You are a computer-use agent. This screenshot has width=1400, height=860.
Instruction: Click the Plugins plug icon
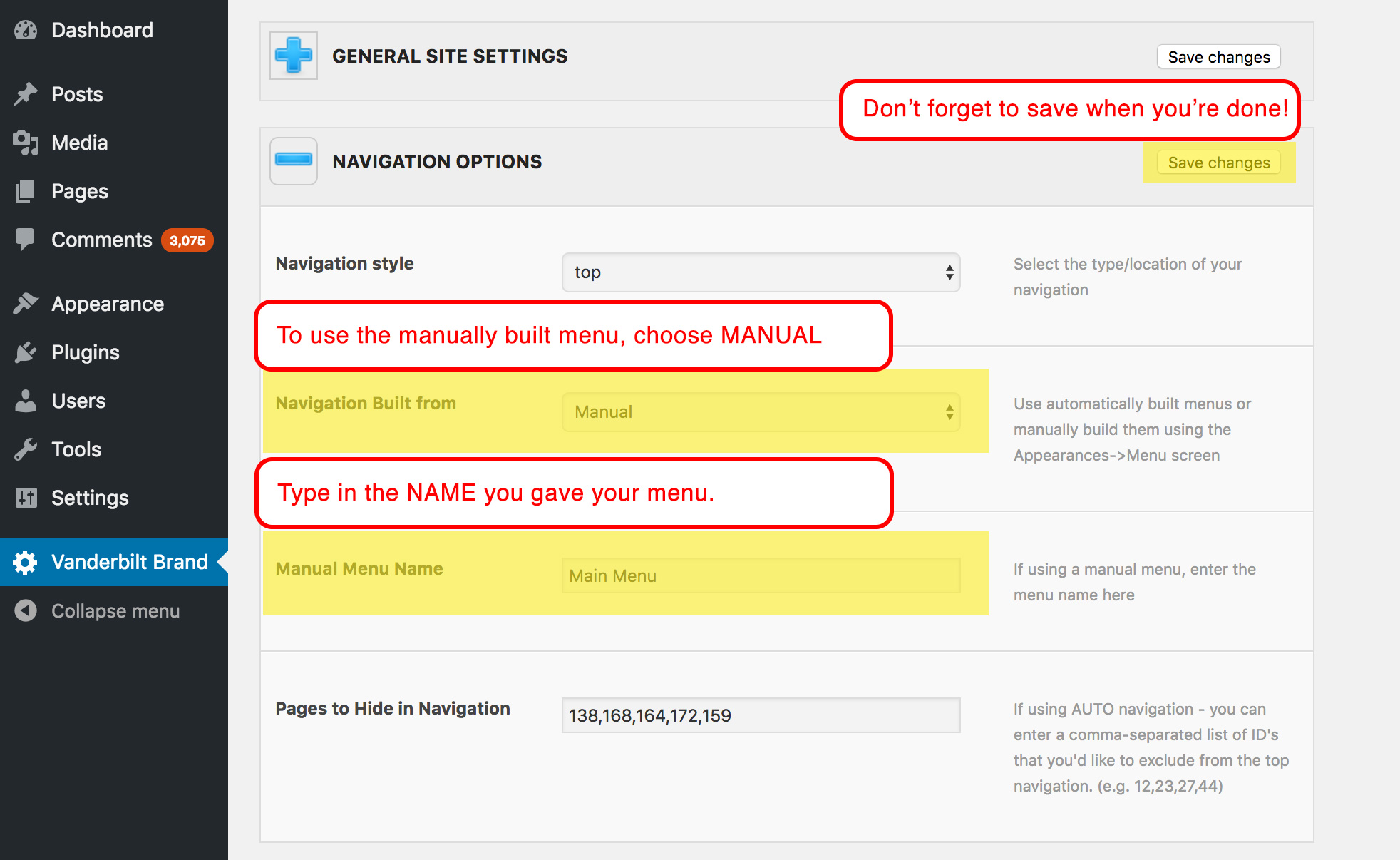26,352
